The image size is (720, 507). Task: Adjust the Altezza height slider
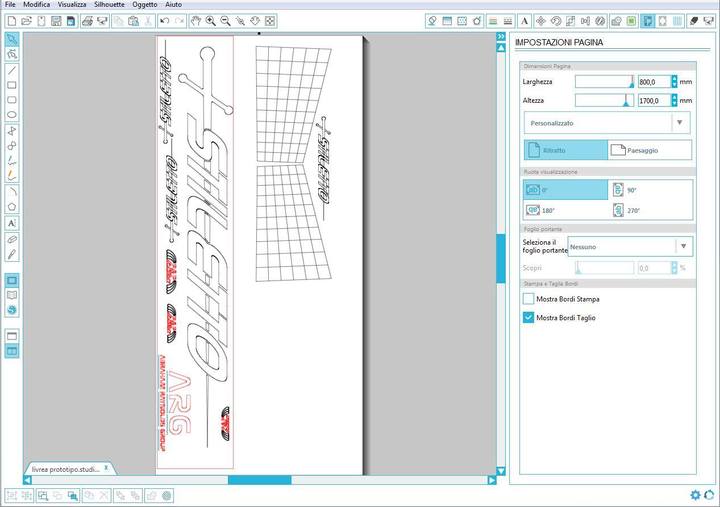tap(604, 100)
